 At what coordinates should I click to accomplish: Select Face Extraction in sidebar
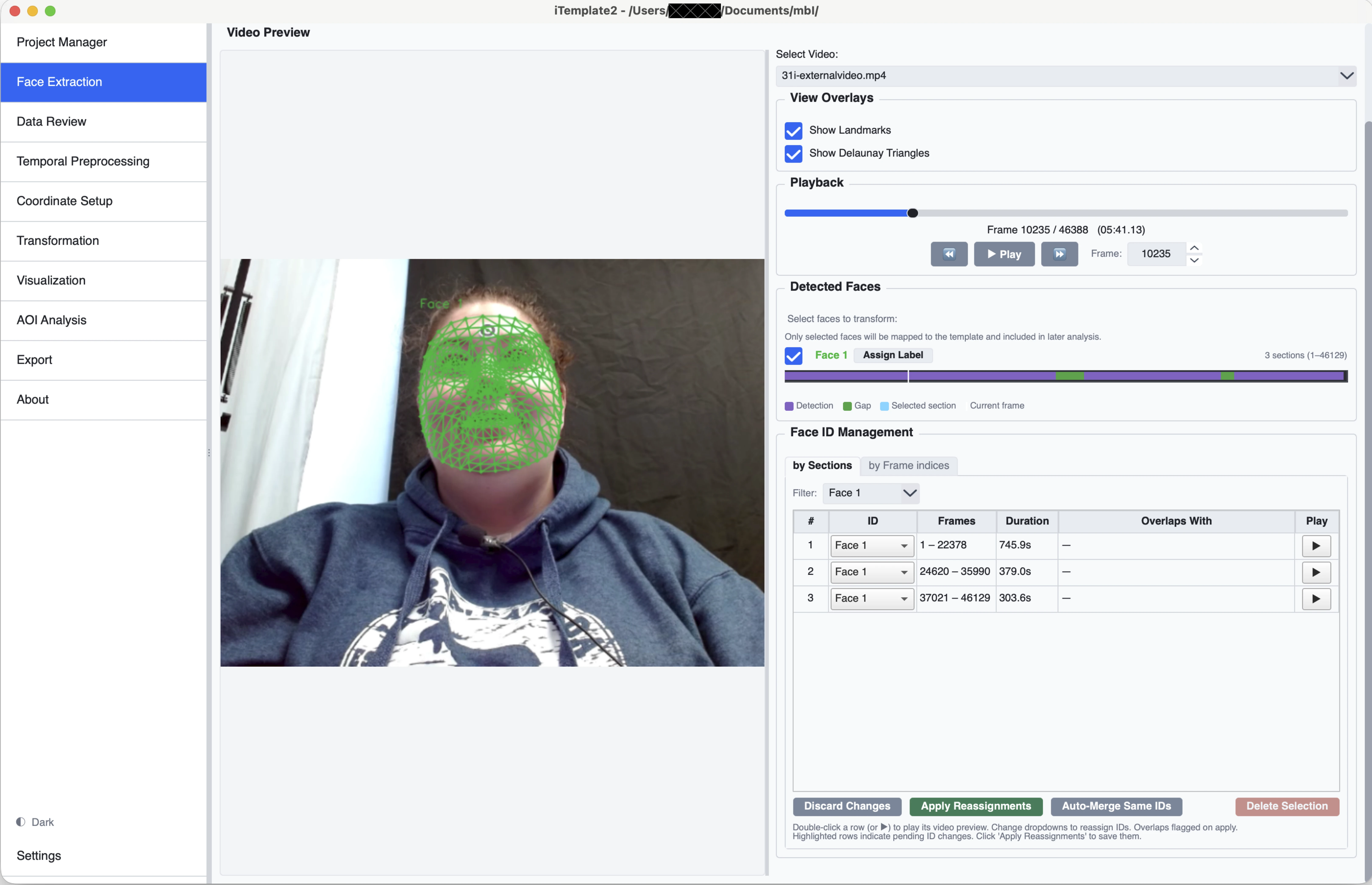click(x=103, y=82)
